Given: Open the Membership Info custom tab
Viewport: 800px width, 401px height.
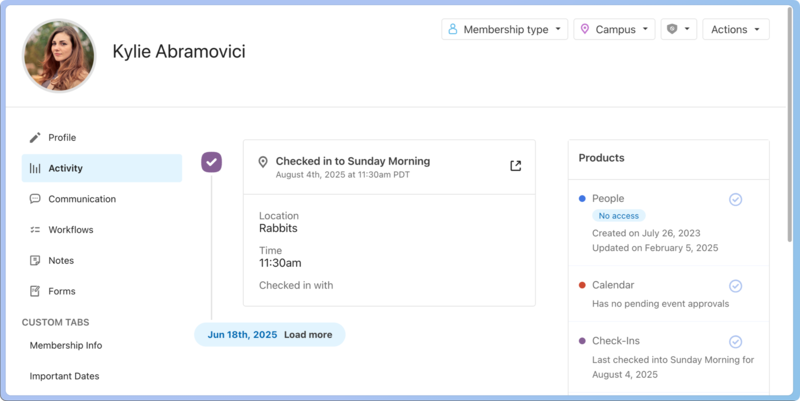Looking at the screenshot, I should (x=66, y=346).
